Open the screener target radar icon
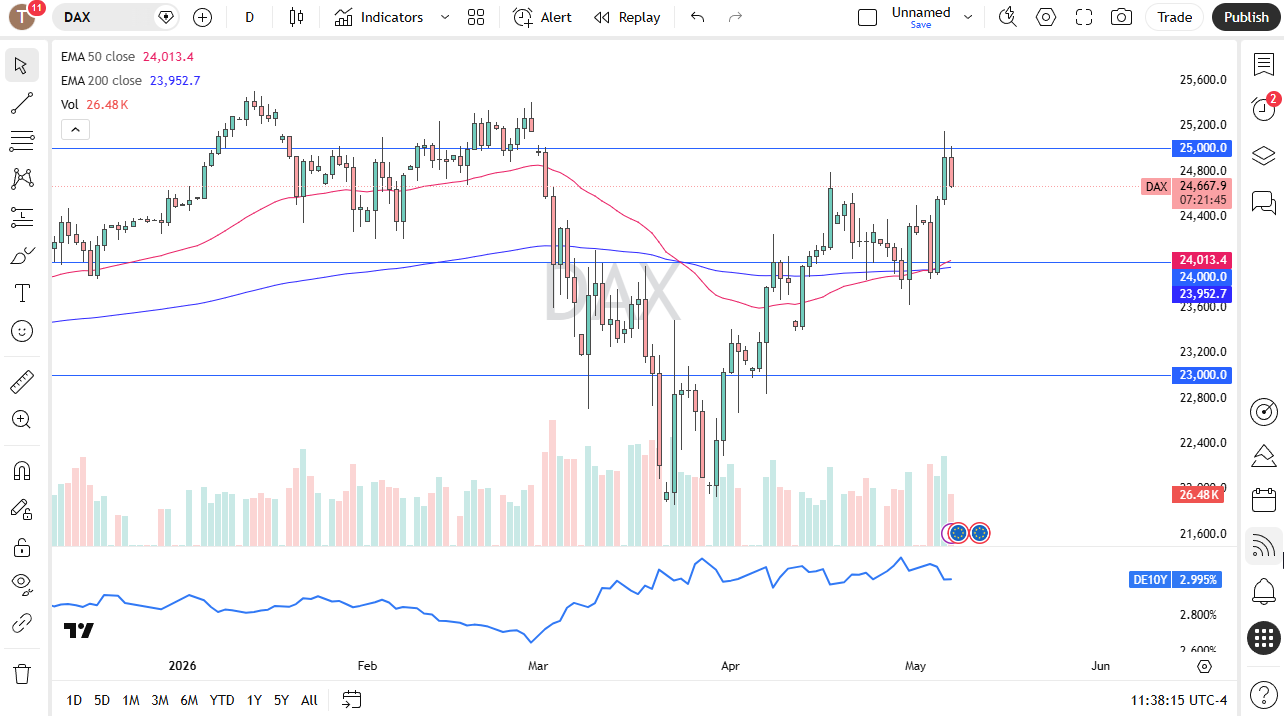The height and width of the screenshot is (716, 1284). pos(1264,411)
